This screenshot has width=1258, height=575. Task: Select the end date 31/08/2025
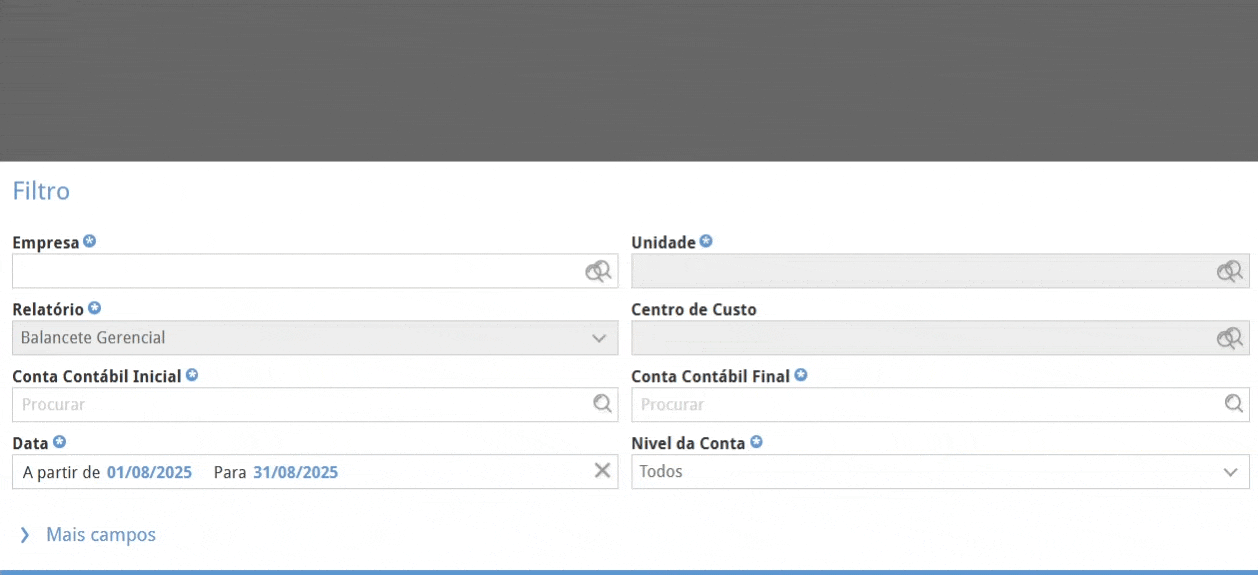(295, 472)
